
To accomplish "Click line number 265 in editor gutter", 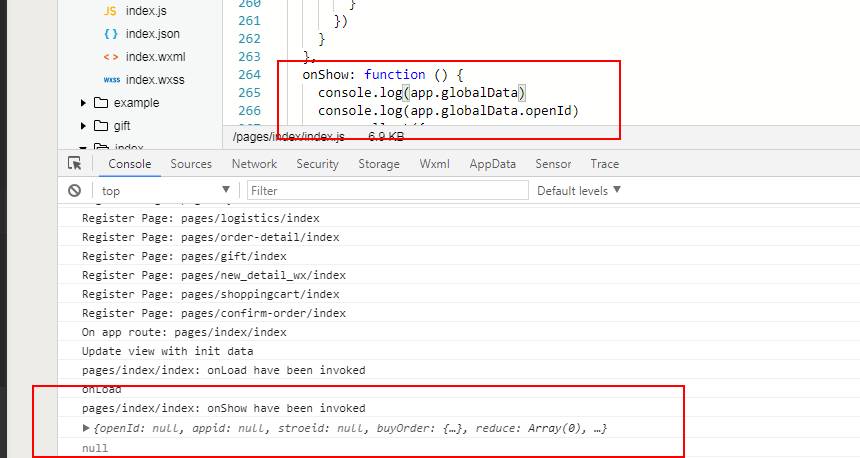I will pyautogui.click(x=250, y=93).
